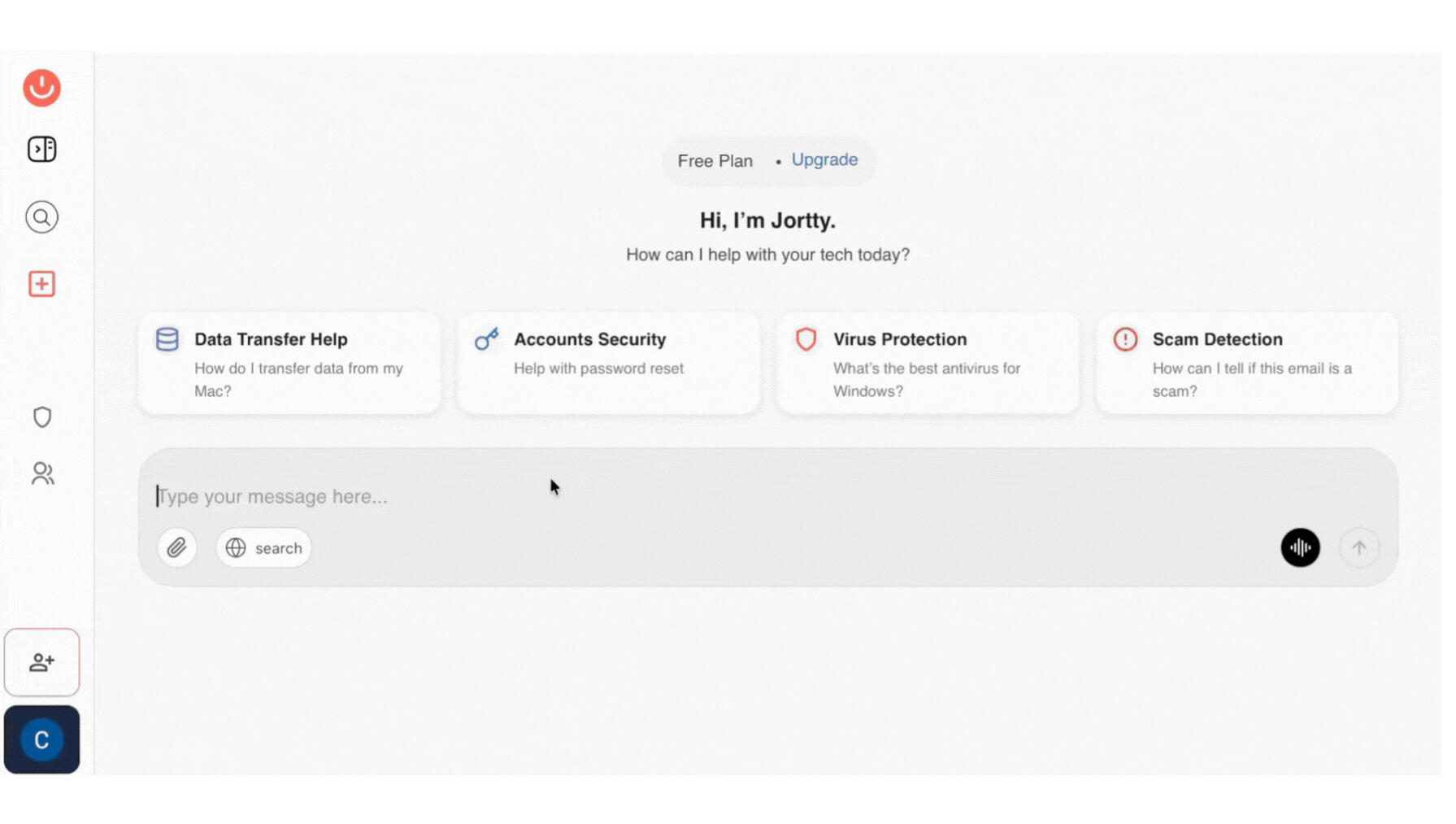Screen dimensions: 1456x824
Task: Click the paperclip attachment icon
Action: 176,548
